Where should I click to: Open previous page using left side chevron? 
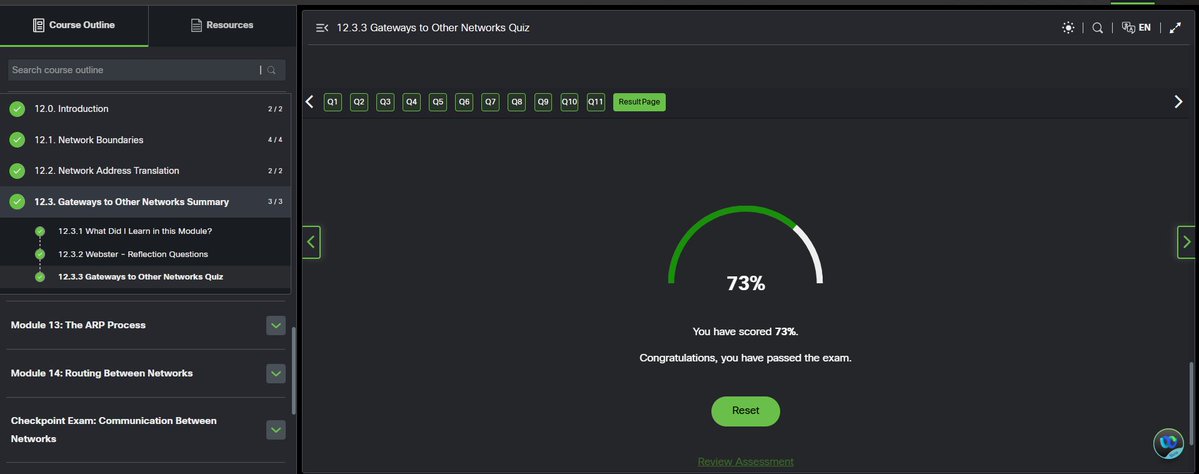311,242
